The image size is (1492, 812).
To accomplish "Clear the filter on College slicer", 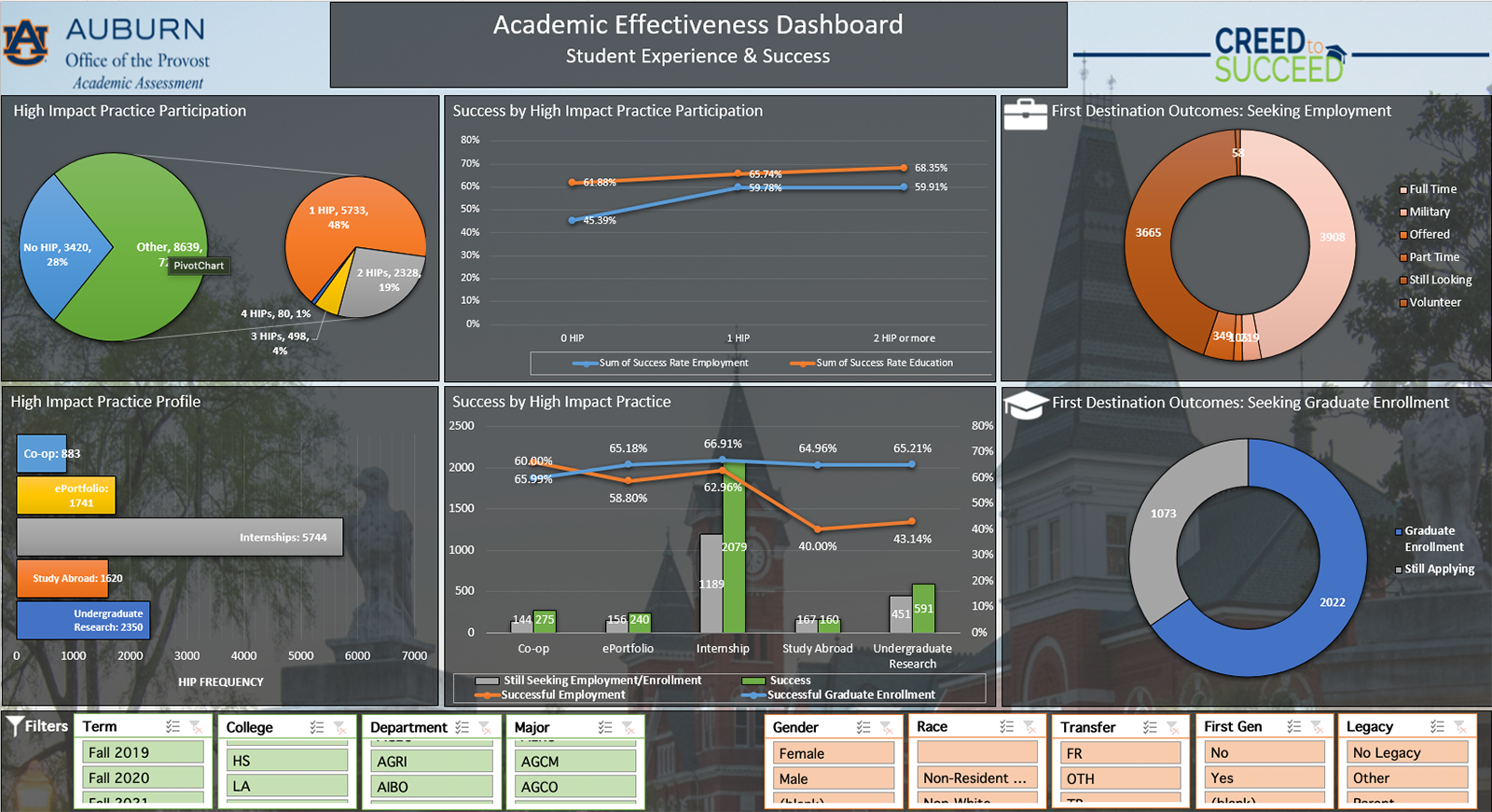I will (x=340, y=727).
